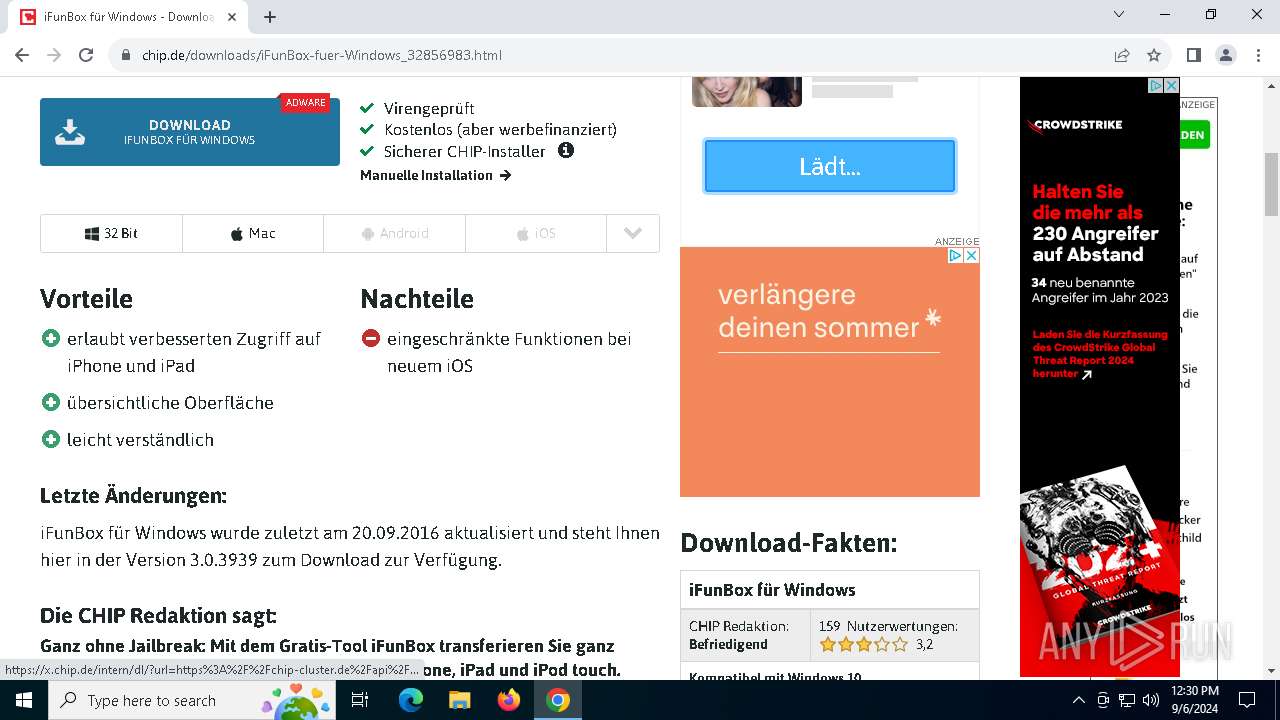Image resolution: width=1280 pixels, height=720 pixels.
Task: Click the Chrome forward arrow
Action: [x=54, y=55]
